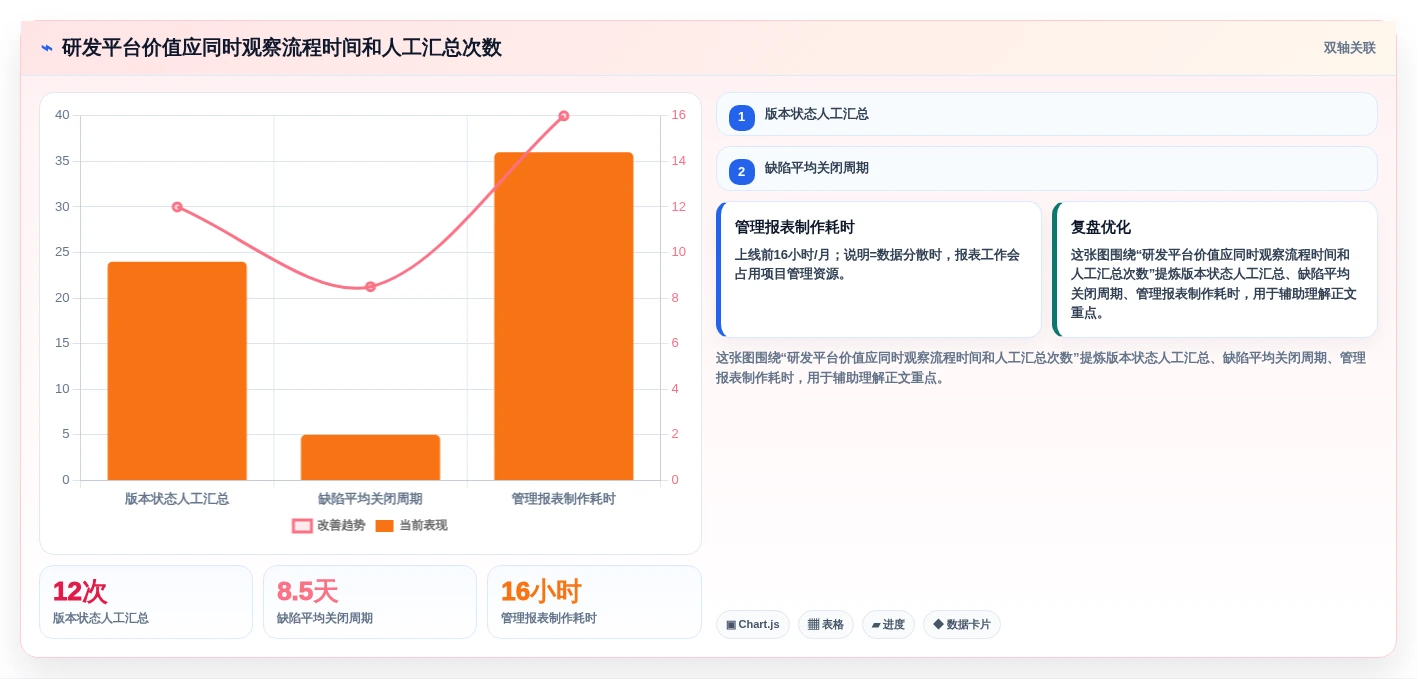Click the 缺陷平均关闭周期 caption under 8.5天
1417x679 pixels.
point(325,618)
